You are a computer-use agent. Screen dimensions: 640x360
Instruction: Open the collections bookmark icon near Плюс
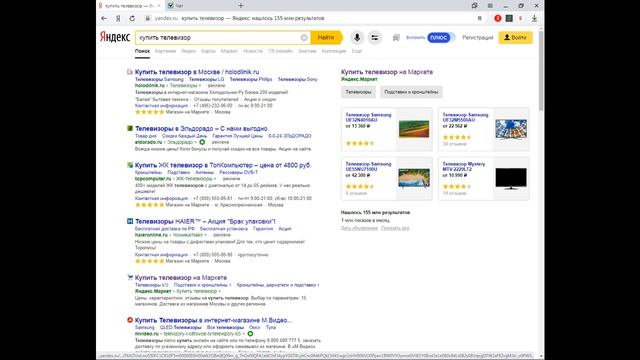click(x=396, y=38)
